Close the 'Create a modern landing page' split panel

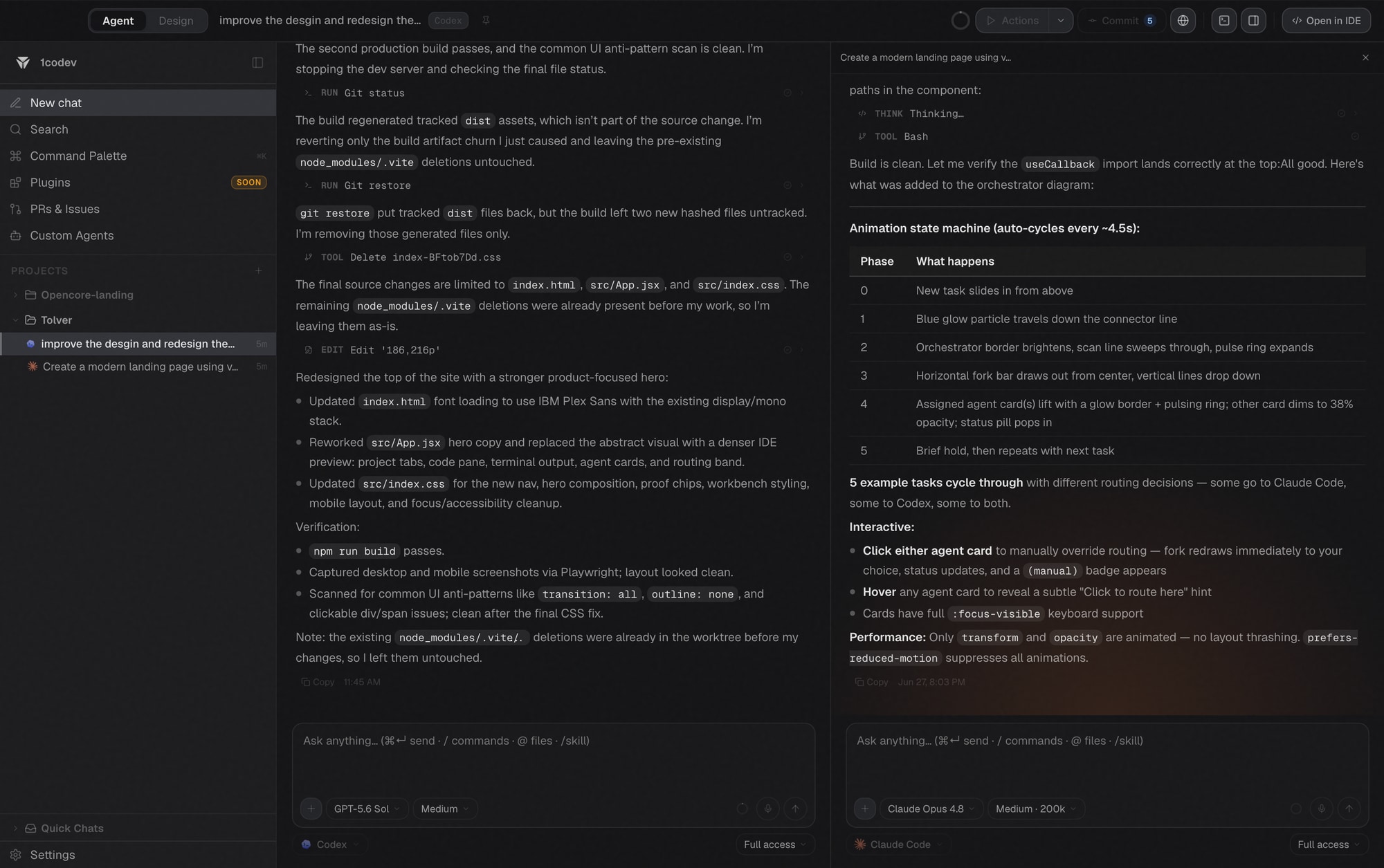[x=1365, y=57]
